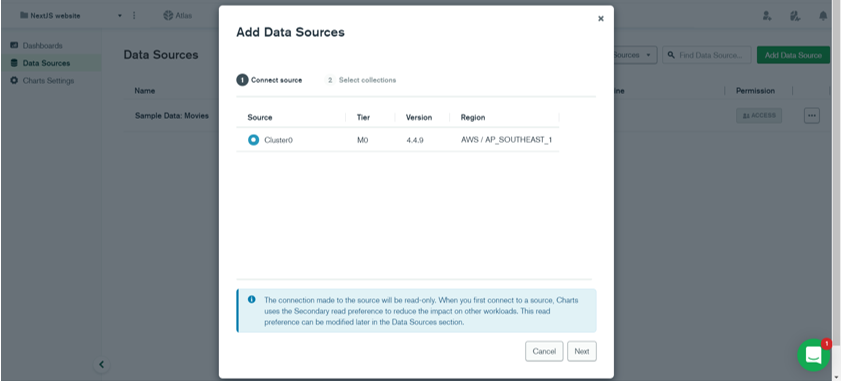Click the Data Sources database icon
The height and width of the screenshot is (382, 845).
click(14, 63)
